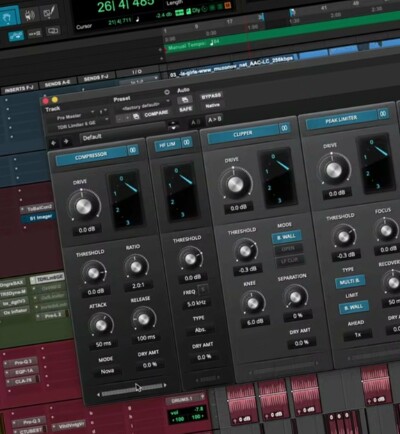Adjust the clipper KNEE knob
The image size is (400, 434).
pos(253,303)
